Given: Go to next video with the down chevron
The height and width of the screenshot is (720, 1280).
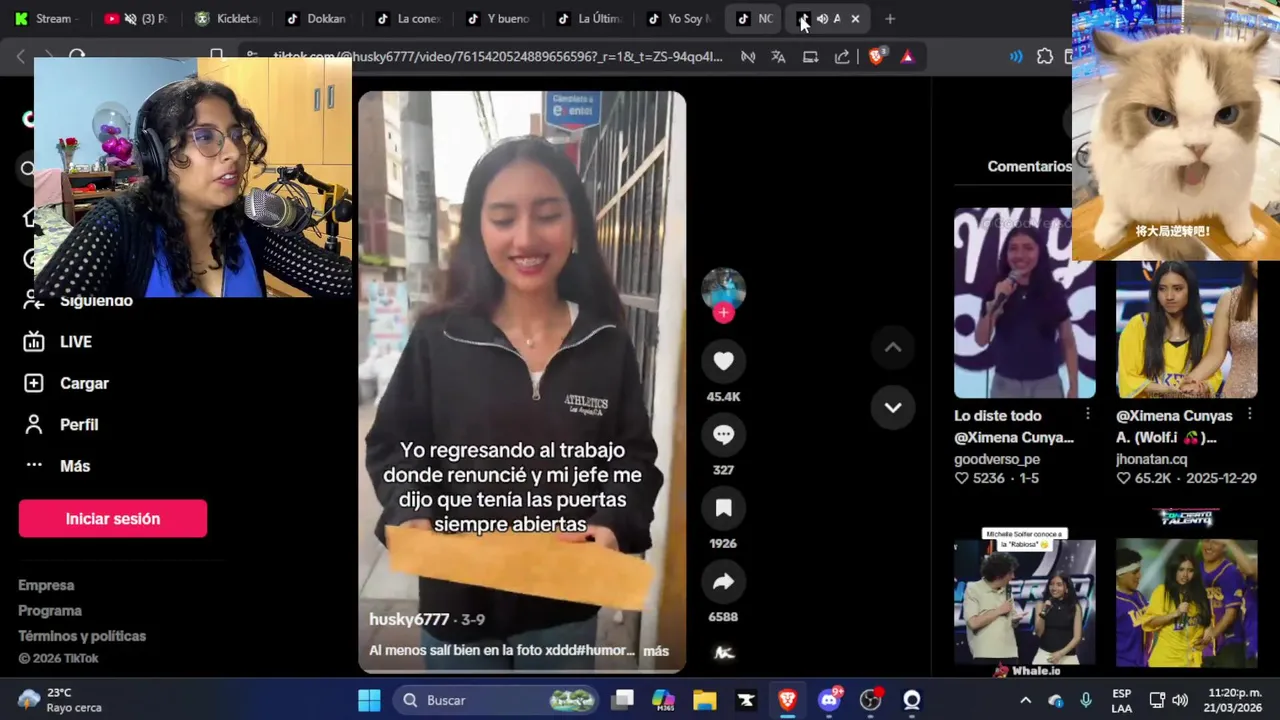Looking at the screenshot, I should click(893, 408).
